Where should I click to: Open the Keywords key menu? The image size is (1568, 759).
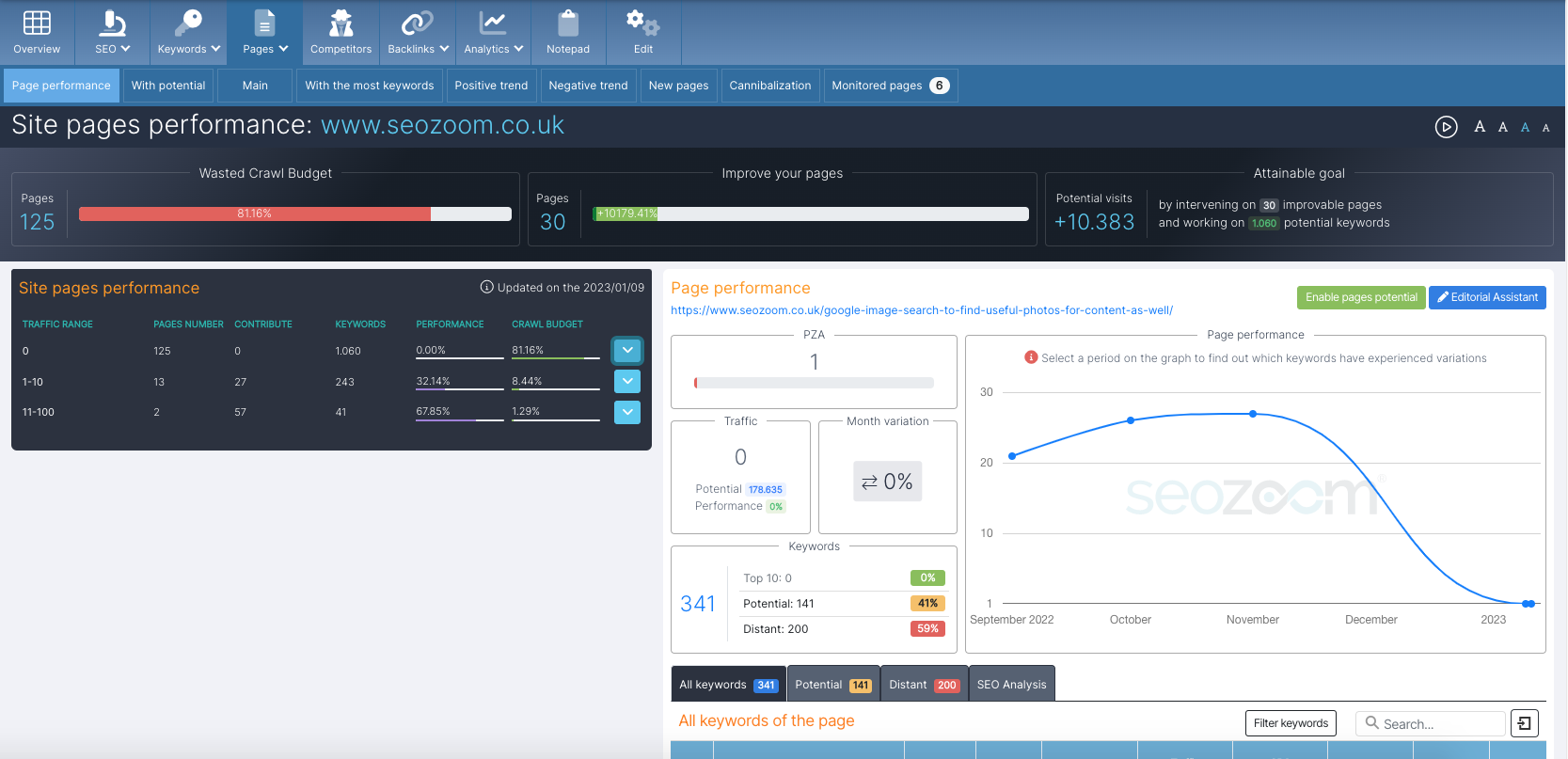click(x=188, y=32)
